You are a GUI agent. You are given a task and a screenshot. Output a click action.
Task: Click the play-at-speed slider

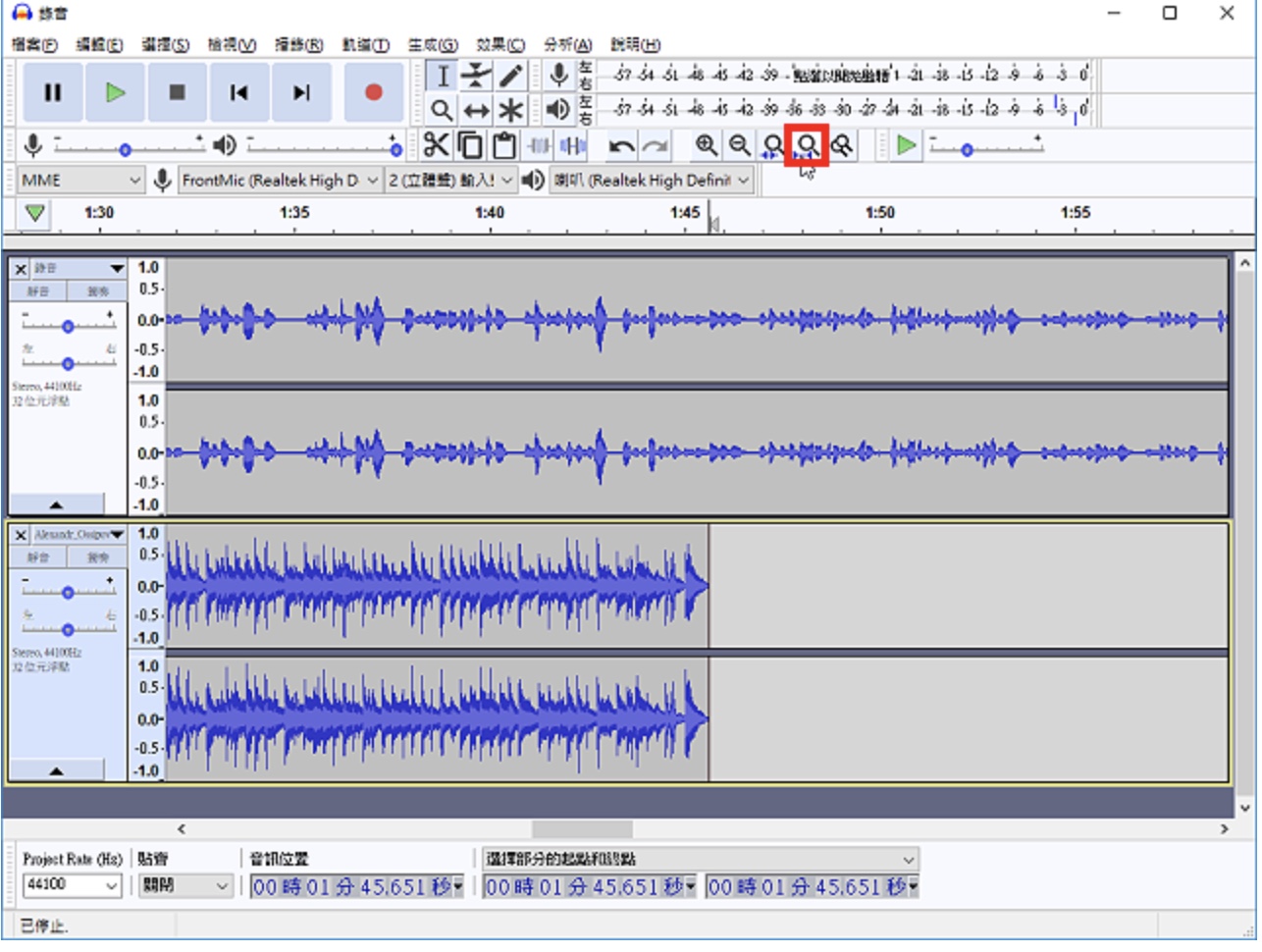coord(986,146)
